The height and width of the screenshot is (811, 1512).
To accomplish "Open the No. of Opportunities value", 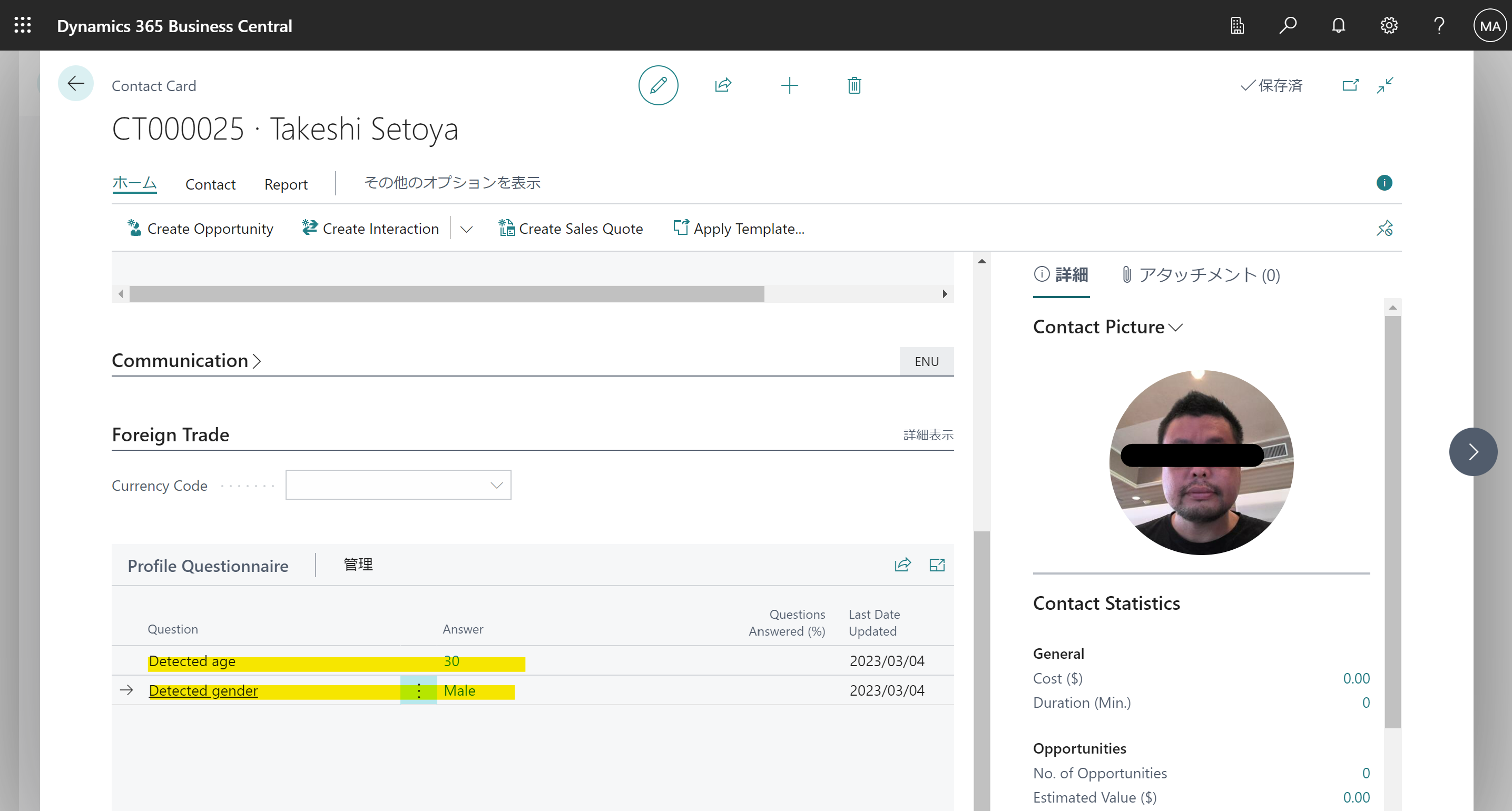I will (1366, 773).
